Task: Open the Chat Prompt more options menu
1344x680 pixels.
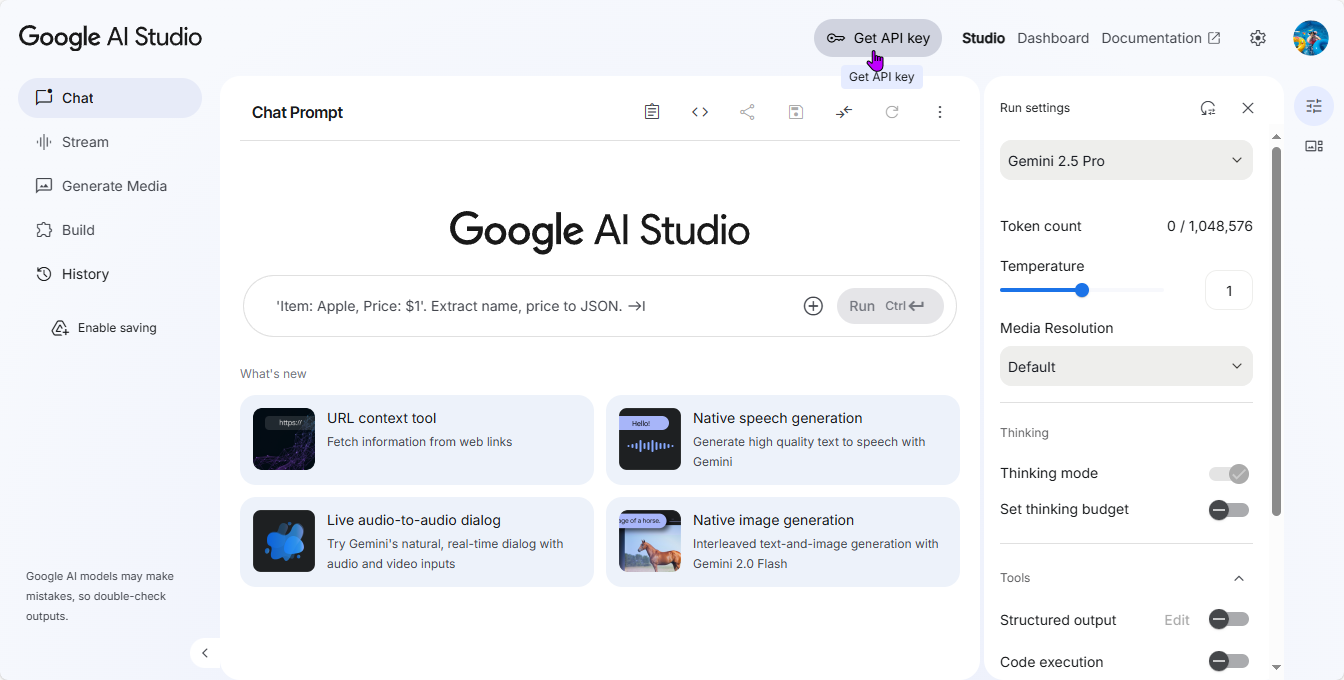Action: (939, 112)
